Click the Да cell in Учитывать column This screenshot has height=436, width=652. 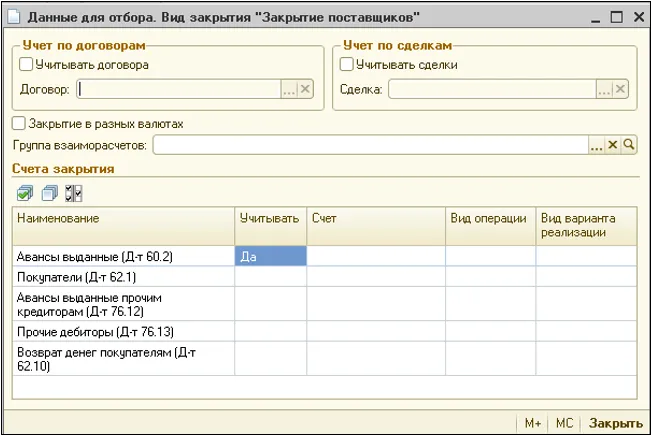[271, 256]
